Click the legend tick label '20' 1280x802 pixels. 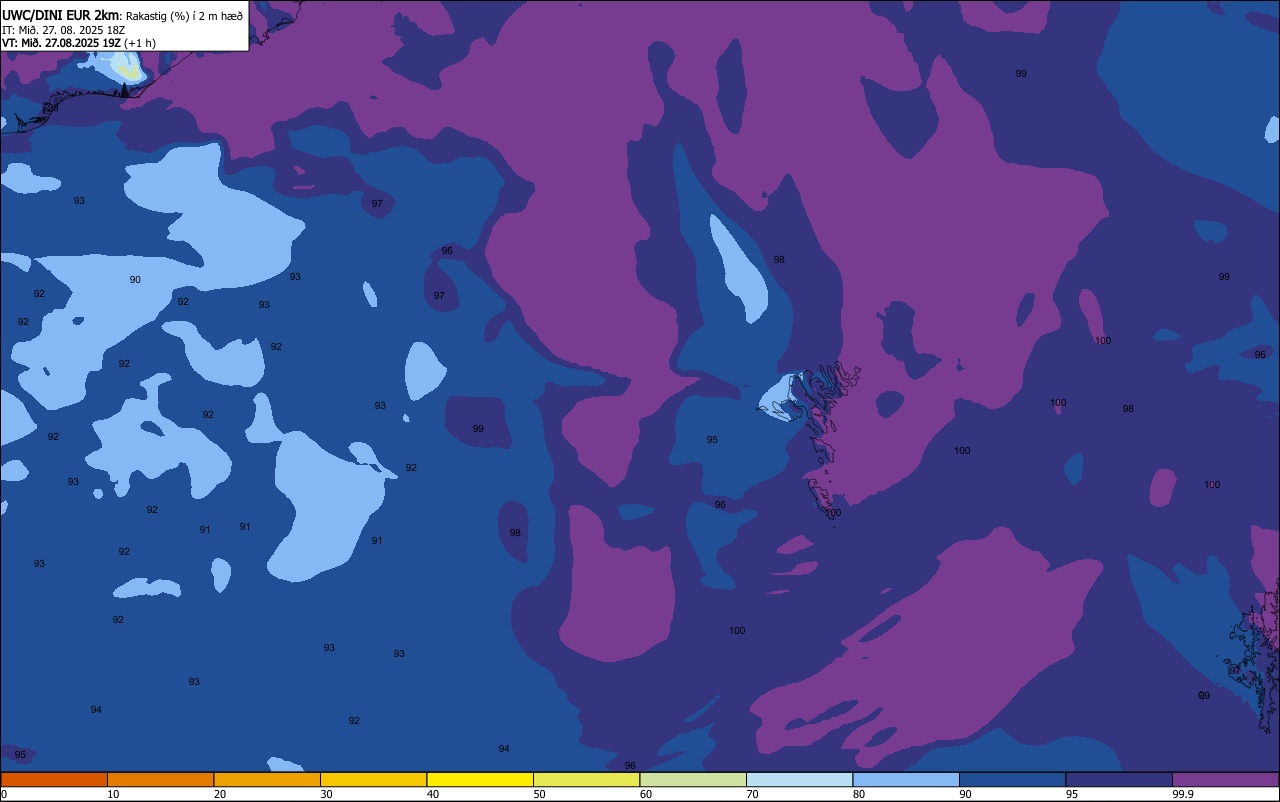point(220,794)
